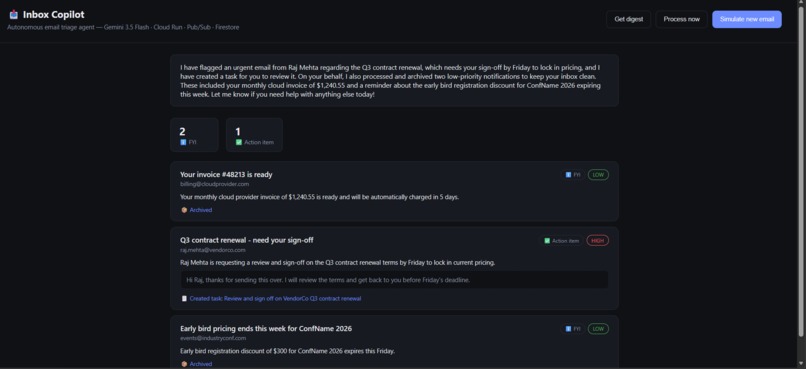This screenshot has width=806, height=369.
Task: Click the invoice summary about $1,240.55 charge
Action: point(319,197)
